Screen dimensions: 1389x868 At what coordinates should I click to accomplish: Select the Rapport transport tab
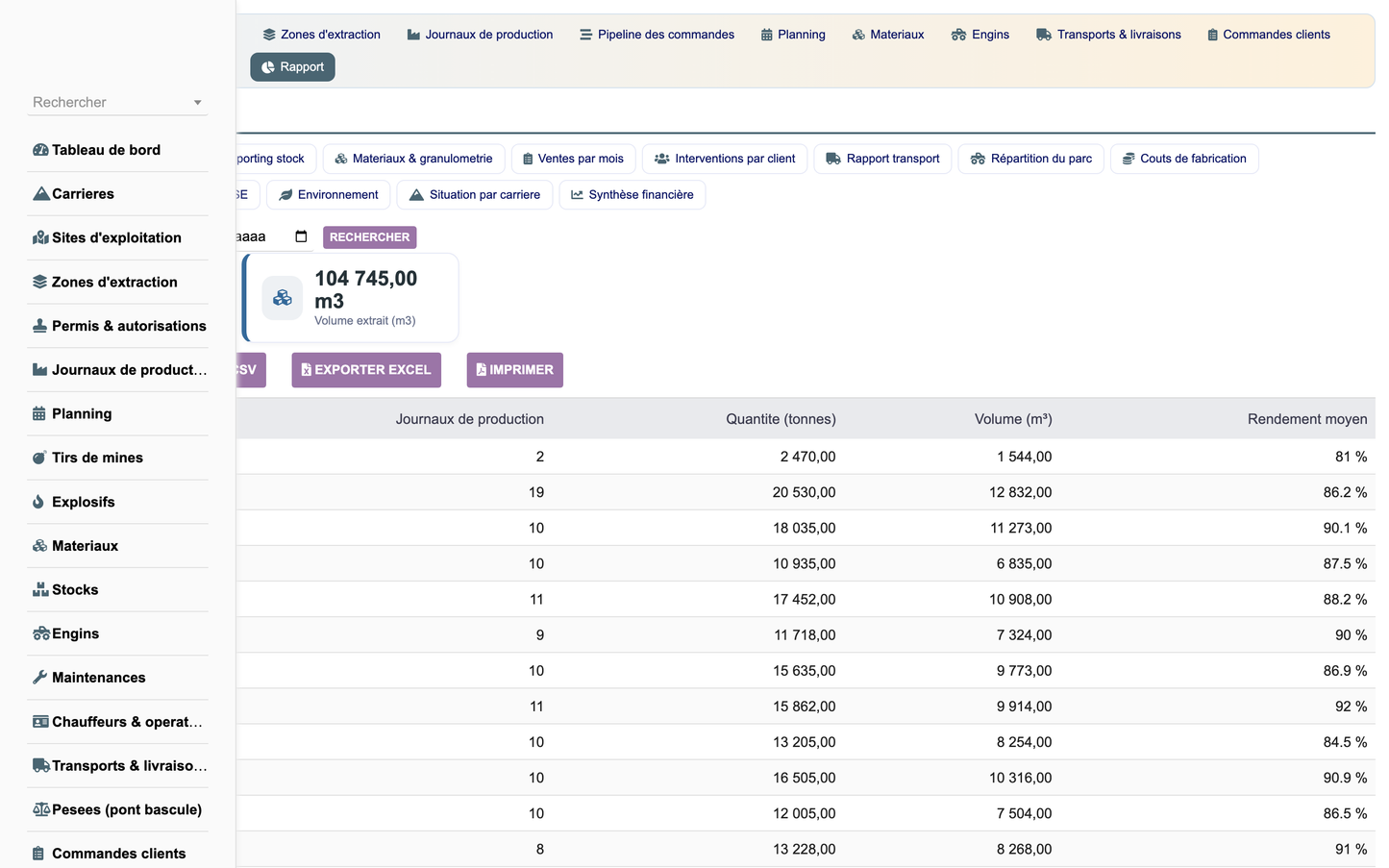[882, 159]
